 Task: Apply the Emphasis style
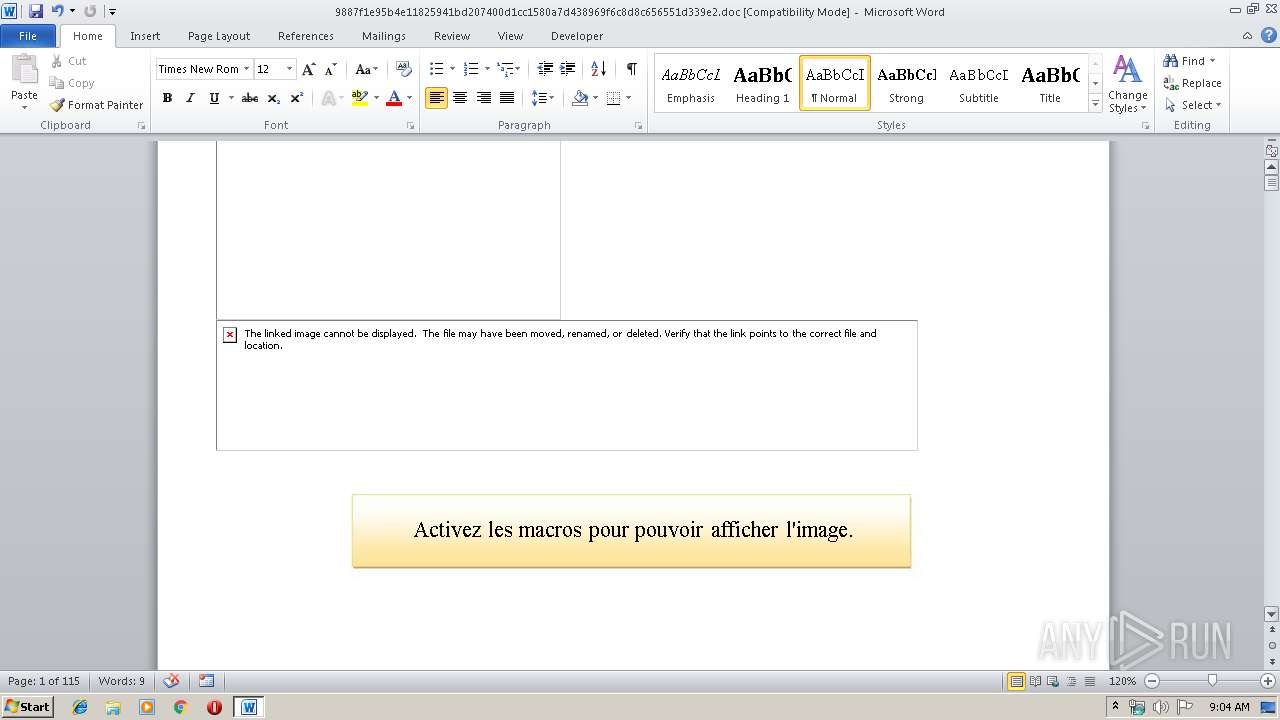click(691, 83)
